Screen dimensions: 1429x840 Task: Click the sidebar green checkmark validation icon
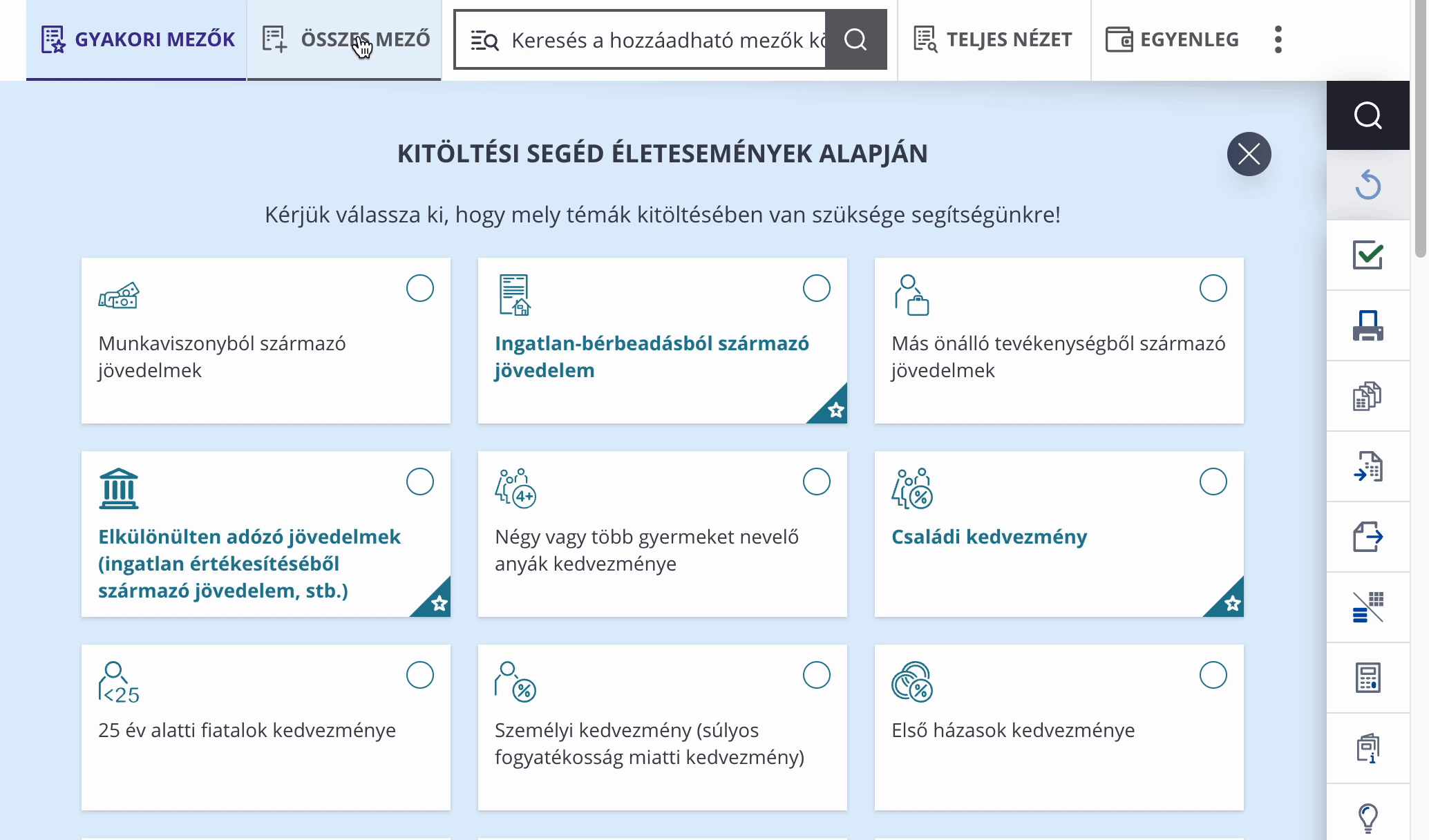point(1368,255)
